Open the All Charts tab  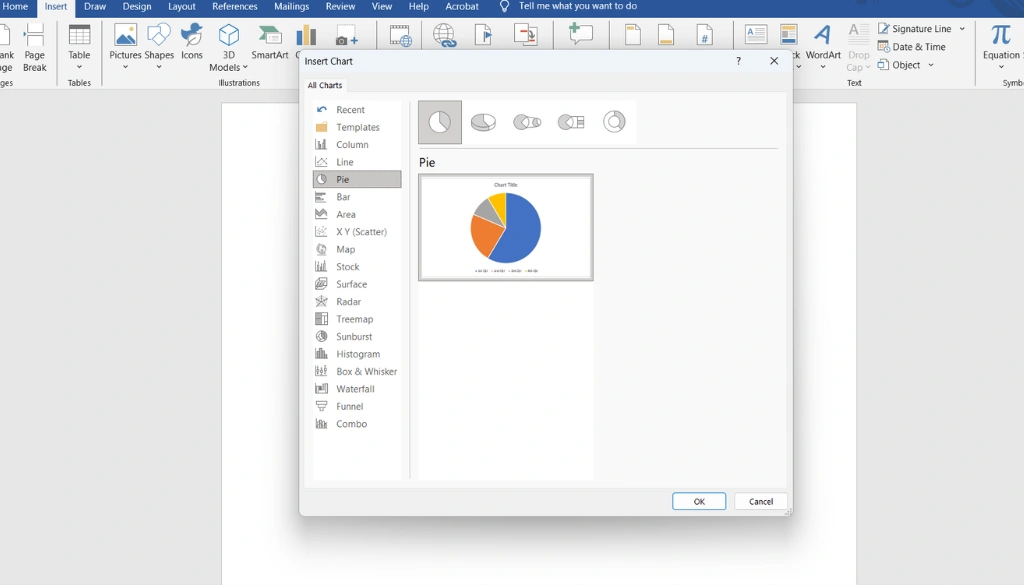324,85
